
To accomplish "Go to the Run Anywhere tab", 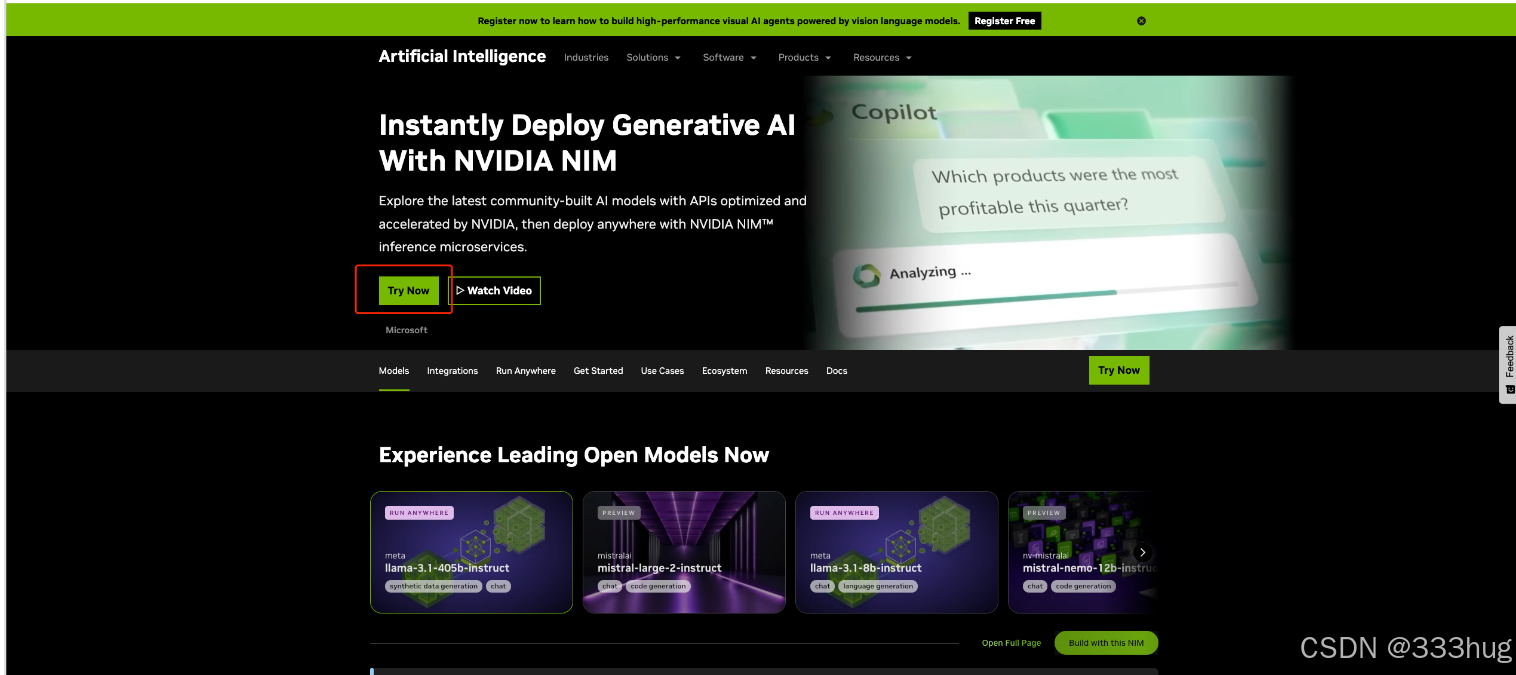I will pyautogui.click(x=526, y=371).
